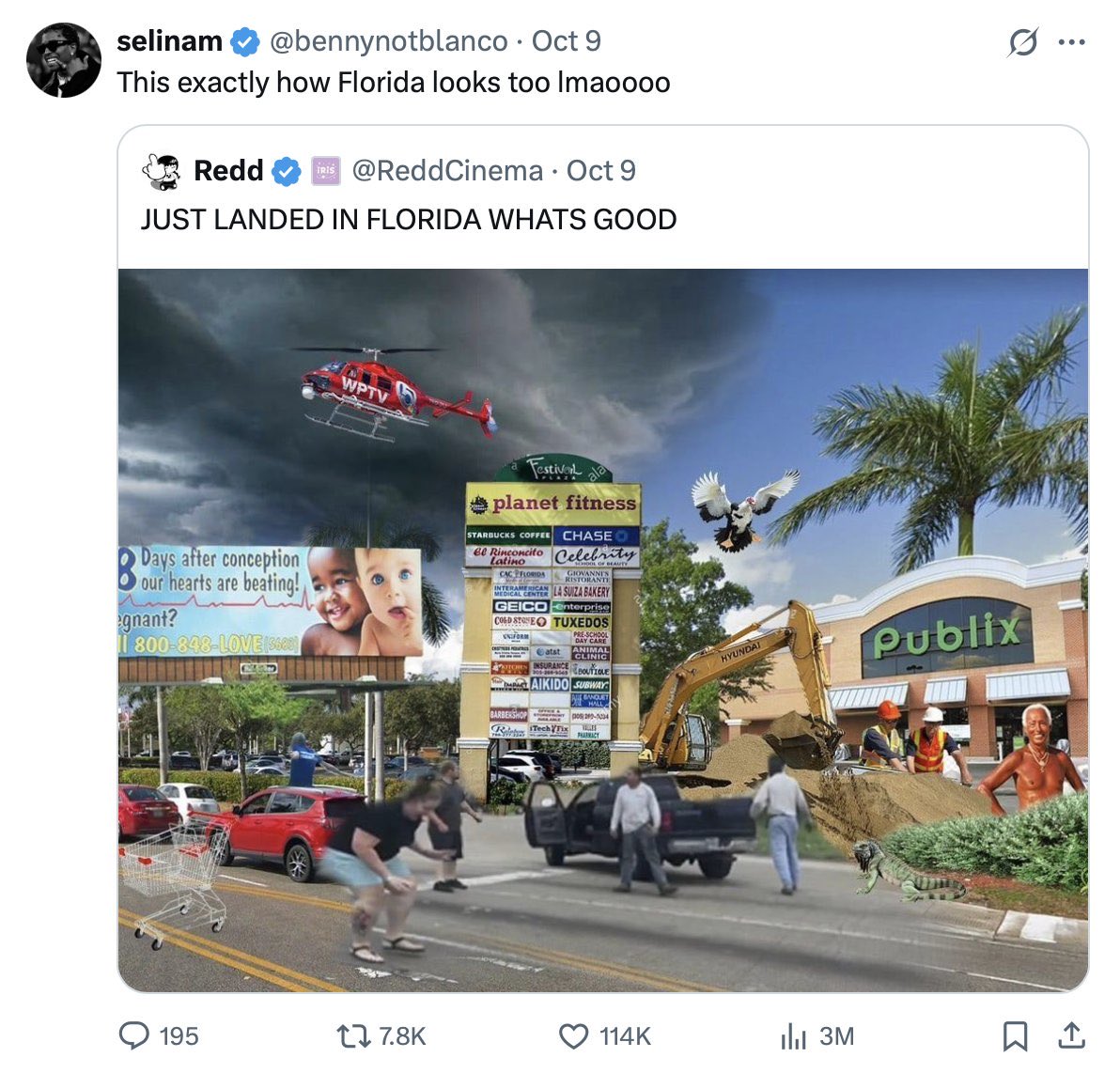View tweet analytics bar chart icon
This screenshot has height=1073, width=1120.
click(x=794, y=1035)
